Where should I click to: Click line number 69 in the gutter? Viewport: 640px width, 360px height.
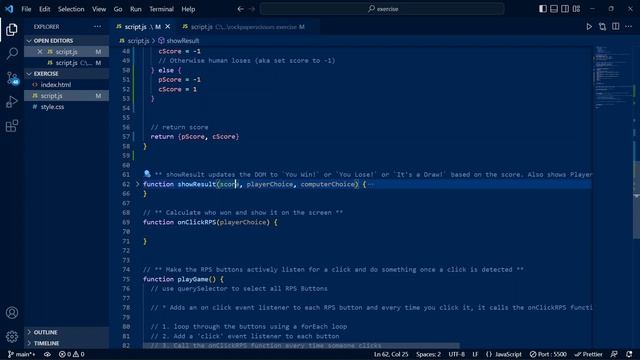126,222
